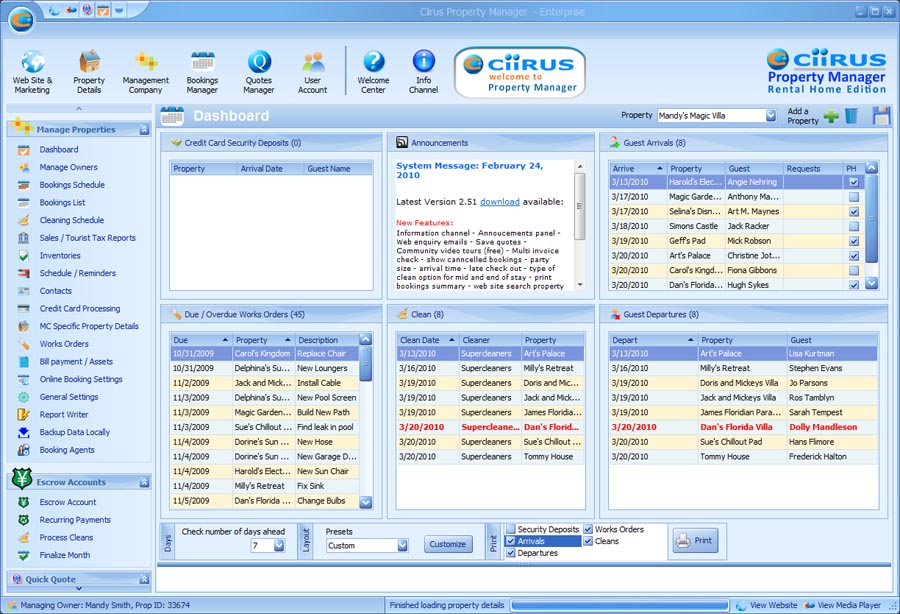Open the Info Channel icon
The height and width of the screenshot is (614, 900).
(424, 61)
